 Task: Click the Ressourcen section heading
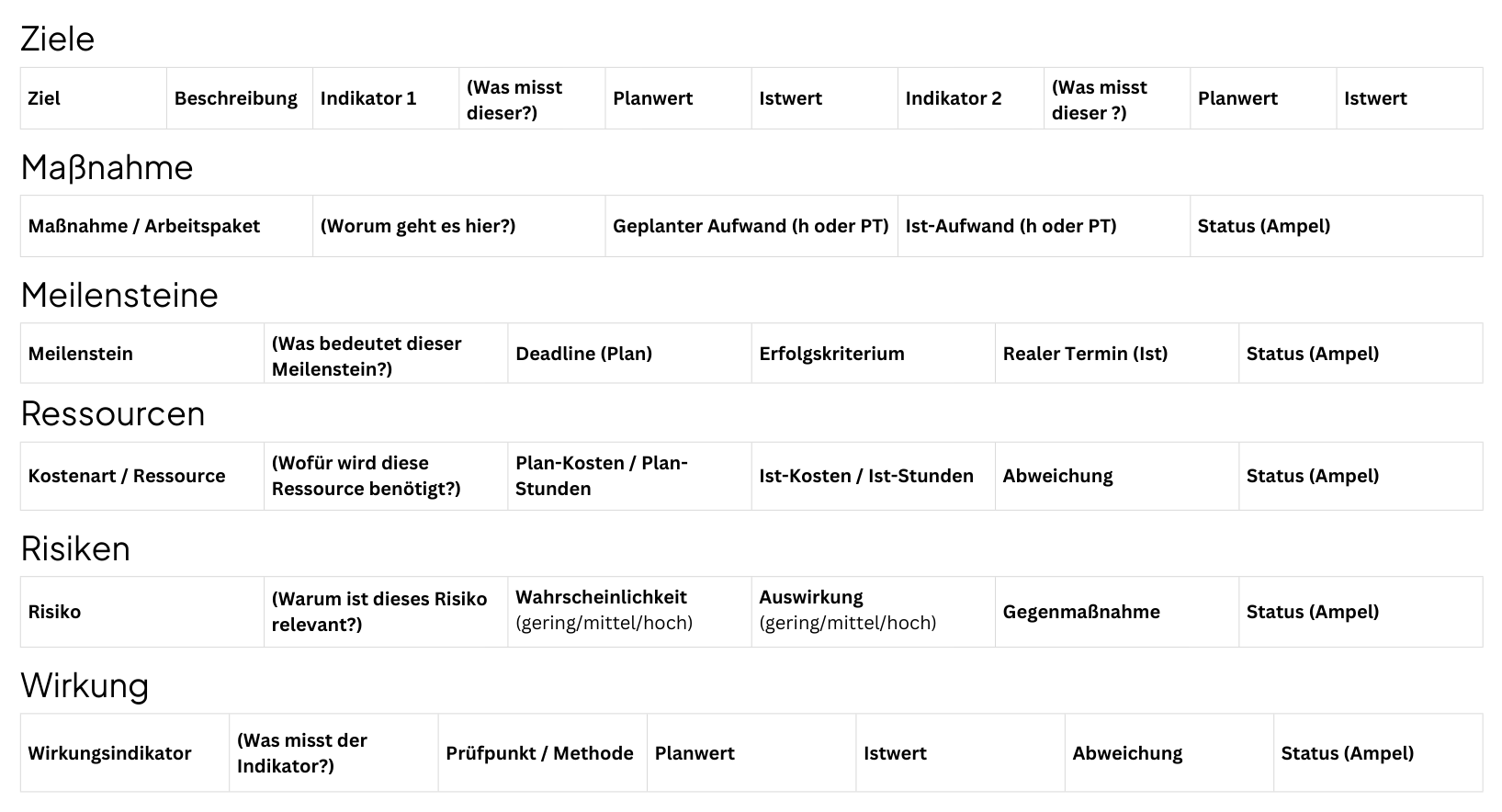point(113,413)
